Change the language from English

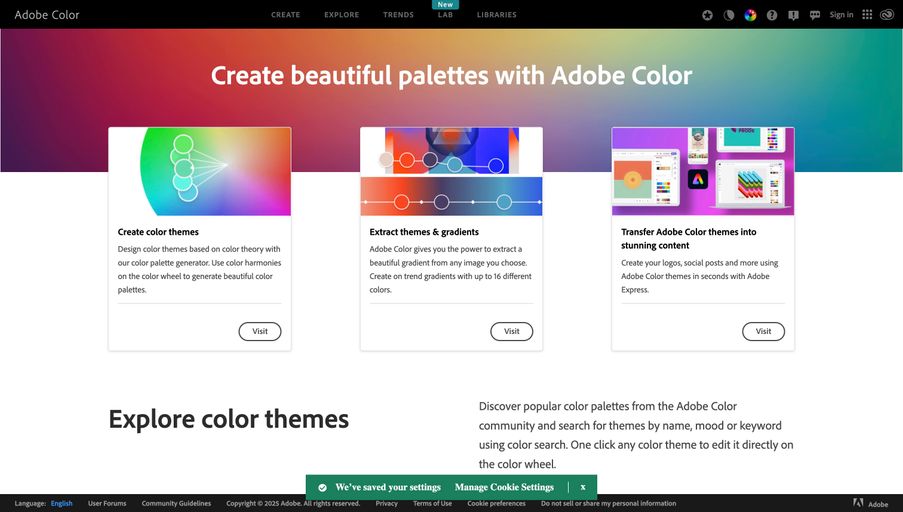(x=62, y=503)
